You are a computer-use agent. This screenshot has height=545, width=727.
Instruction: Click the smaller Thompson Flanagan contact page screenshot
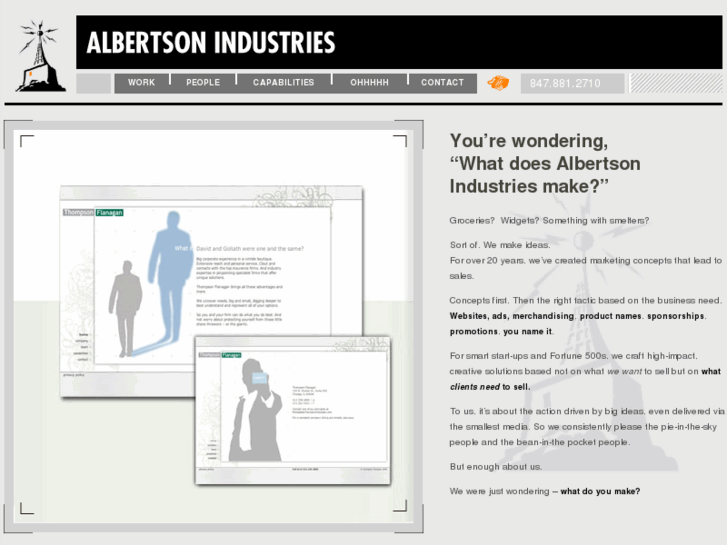[293, 410]
